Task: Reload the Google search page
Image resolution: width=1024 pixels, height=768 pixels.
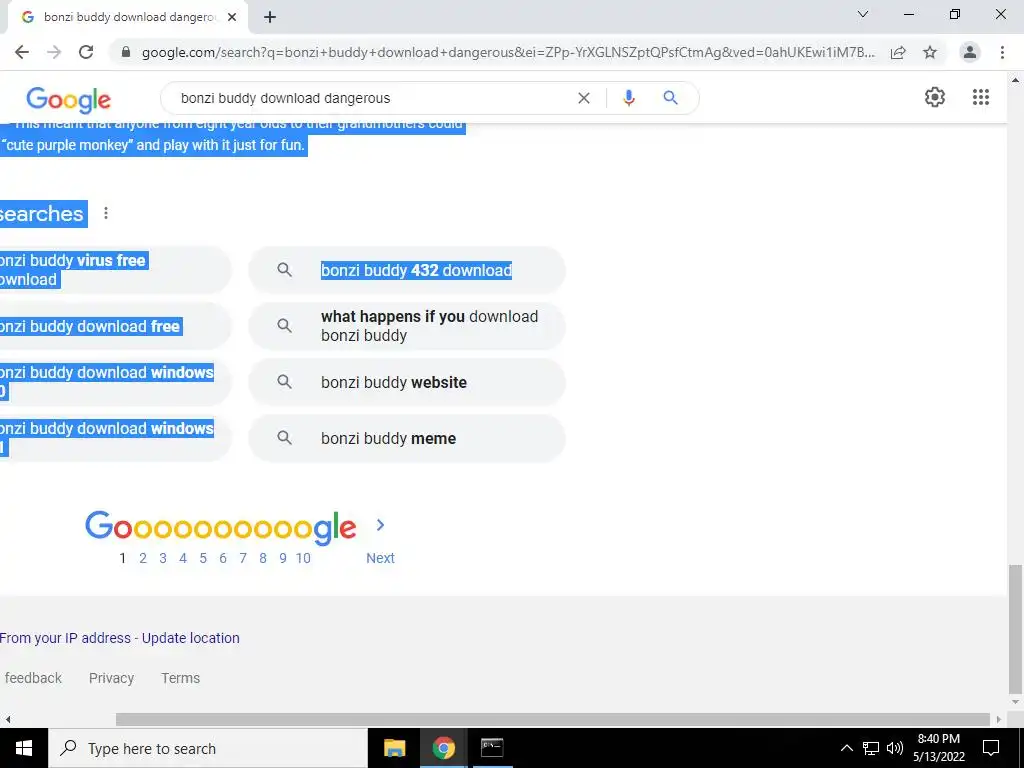Action: pyautogui.click(x=86, y=52)
